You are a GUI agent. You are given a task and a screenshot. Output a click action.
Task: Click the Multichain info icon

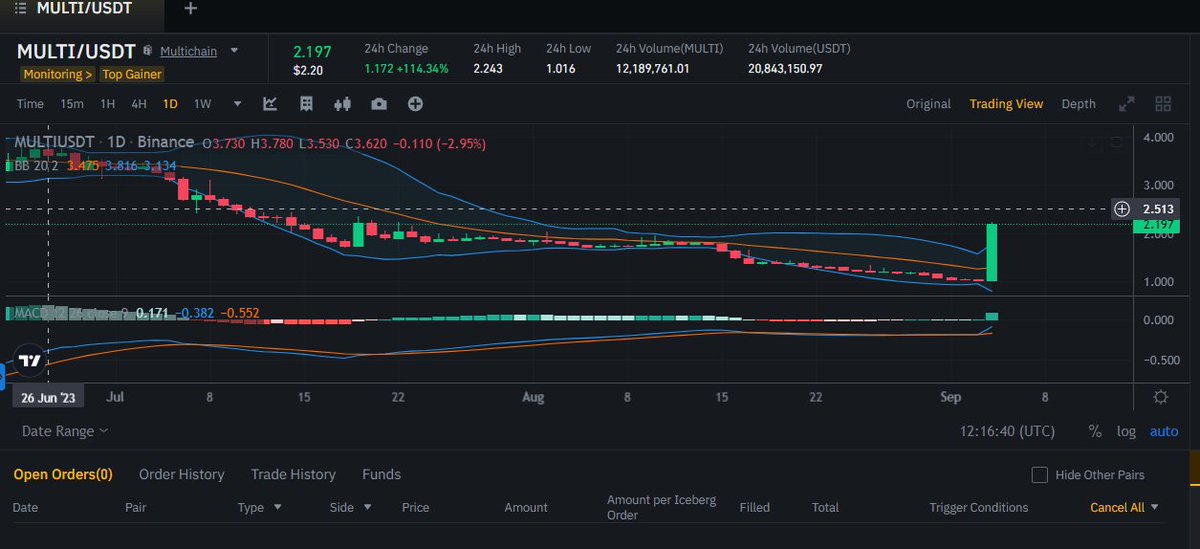pyautogui.click(x=147, y=50)
